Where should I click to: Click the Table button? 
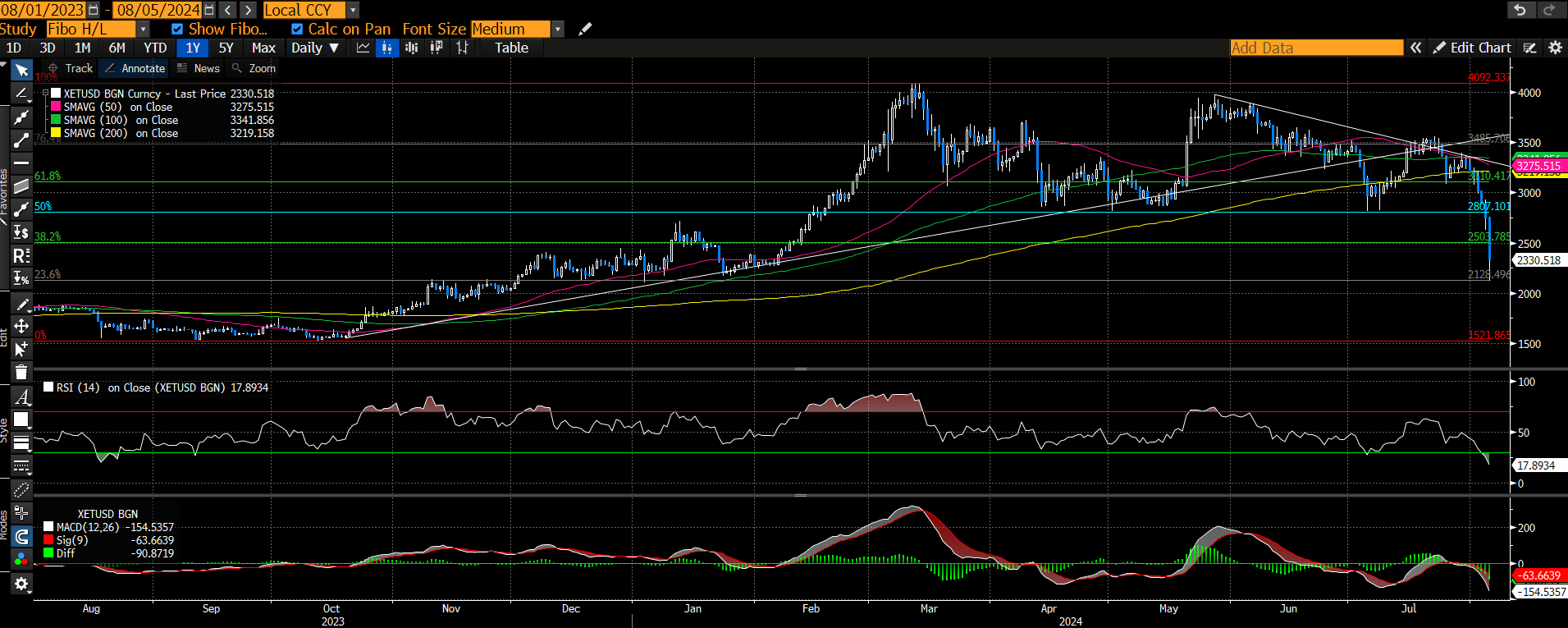click(x=511, y=48)
